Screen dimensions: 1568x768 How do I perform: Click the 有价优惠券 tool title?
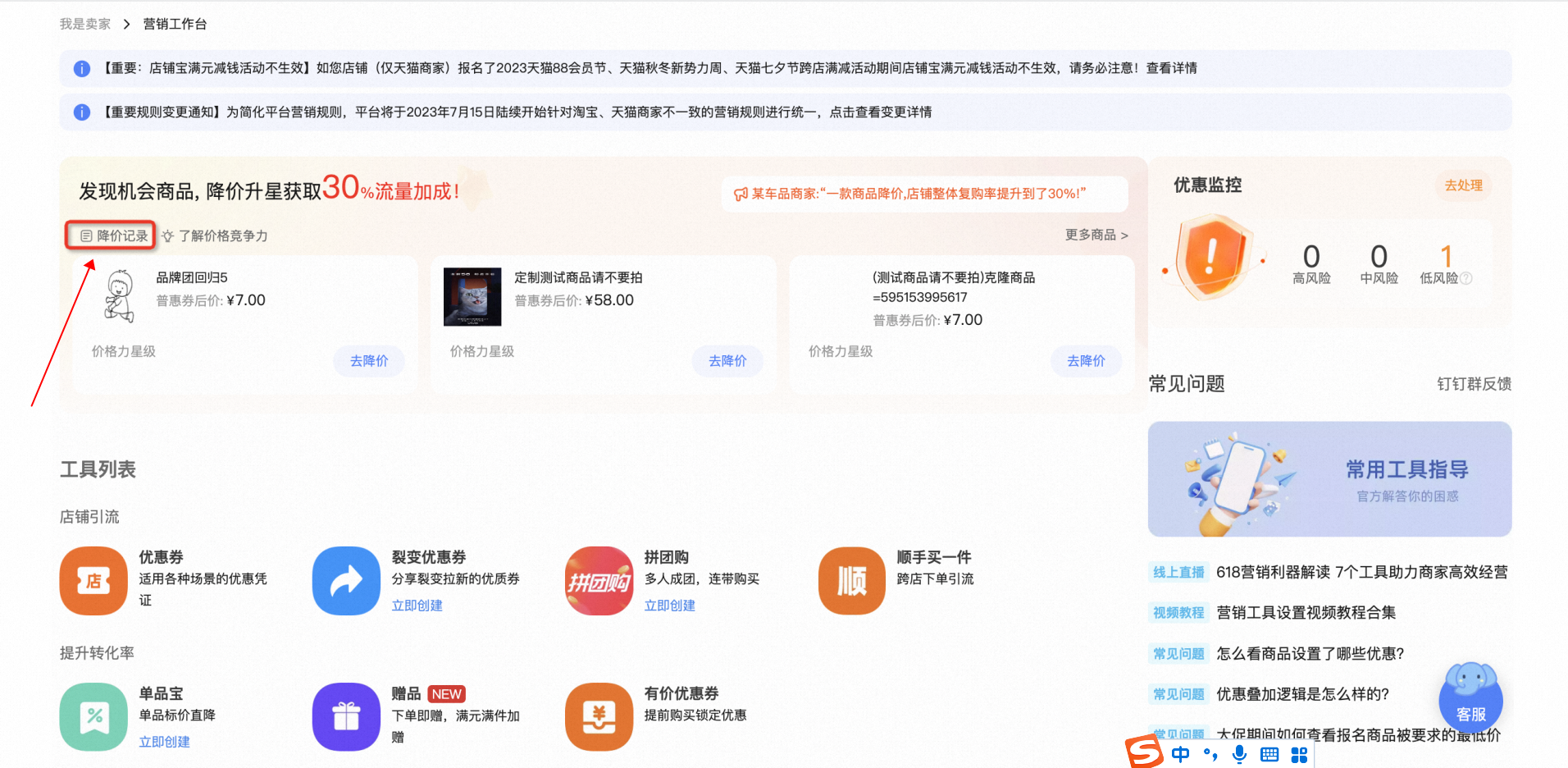pyautogui.click(x=681, y=694)
